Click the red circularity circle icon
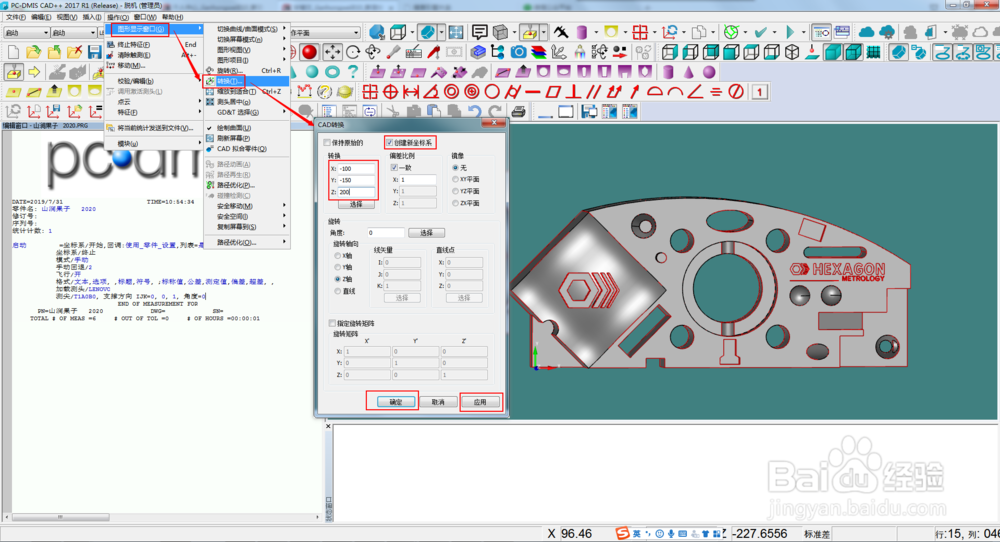The image size is (1000, 542). 492,92
